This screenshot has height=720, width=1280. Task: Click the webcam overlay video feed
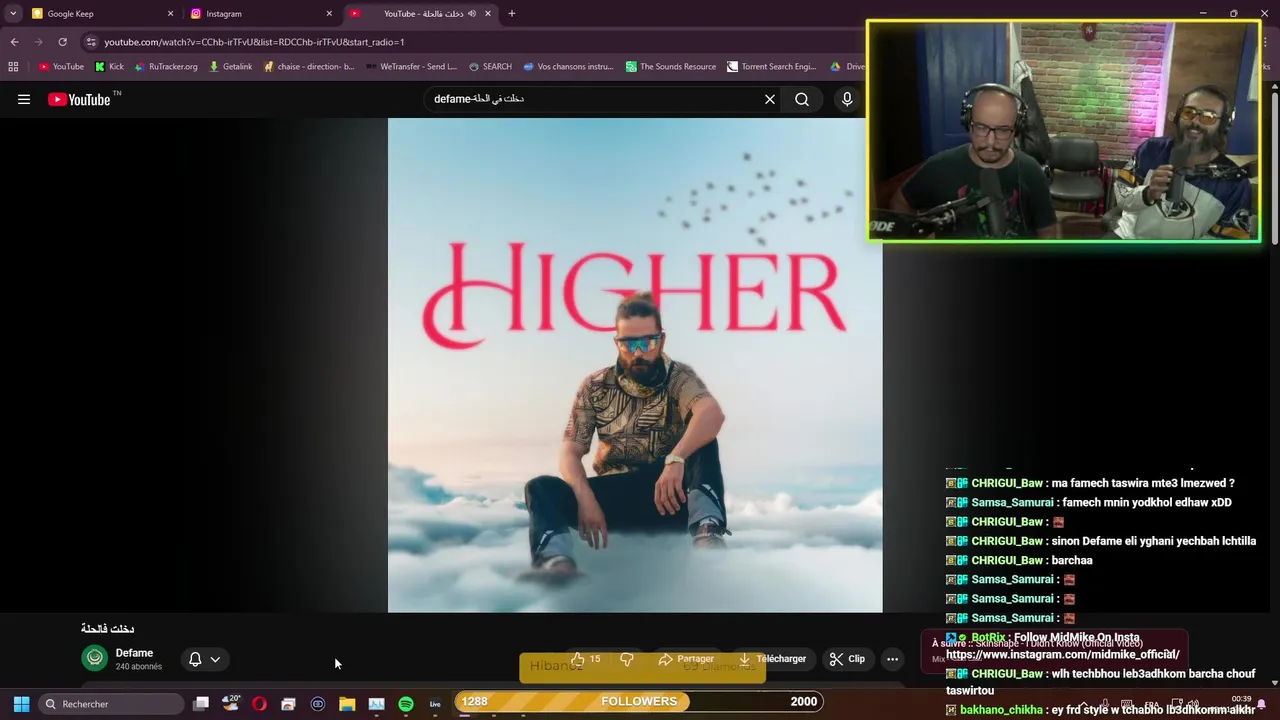[x=1064, y=131]
